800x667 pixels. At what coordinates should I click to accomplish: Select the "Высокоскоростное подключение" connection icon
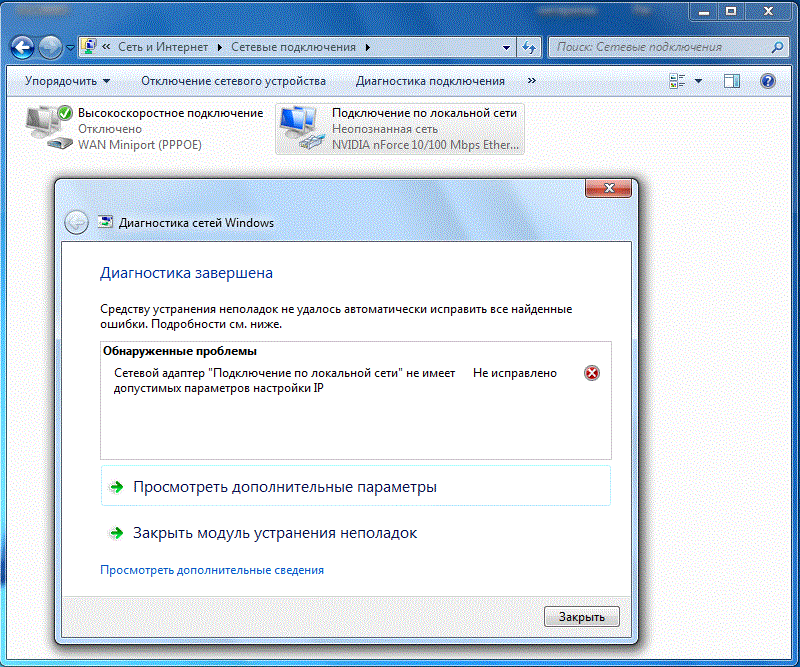click(x=49, y=128)
